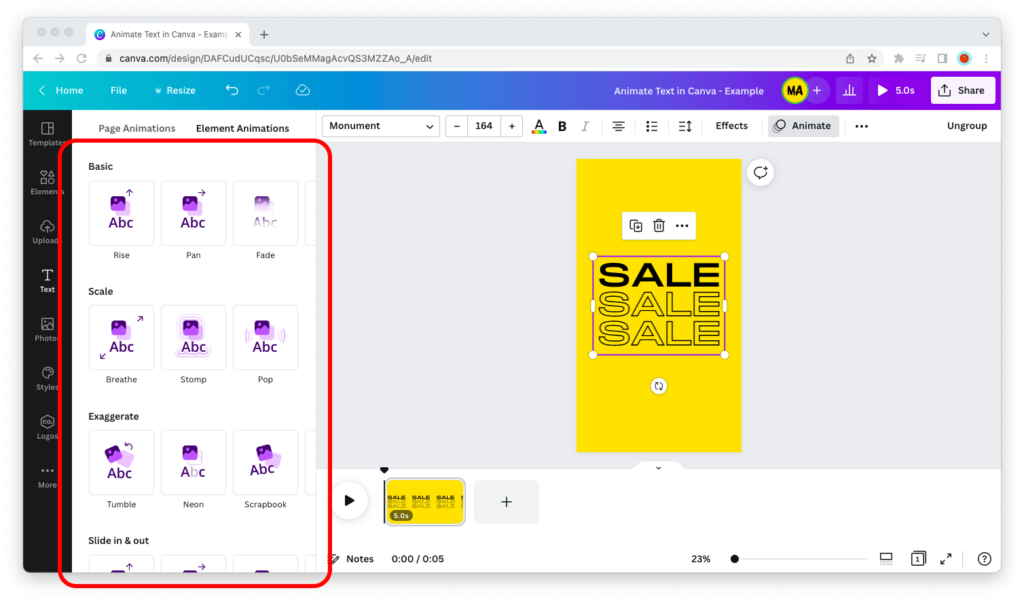Open the text color picker
1024x601 pixels.
click(539, 126)
